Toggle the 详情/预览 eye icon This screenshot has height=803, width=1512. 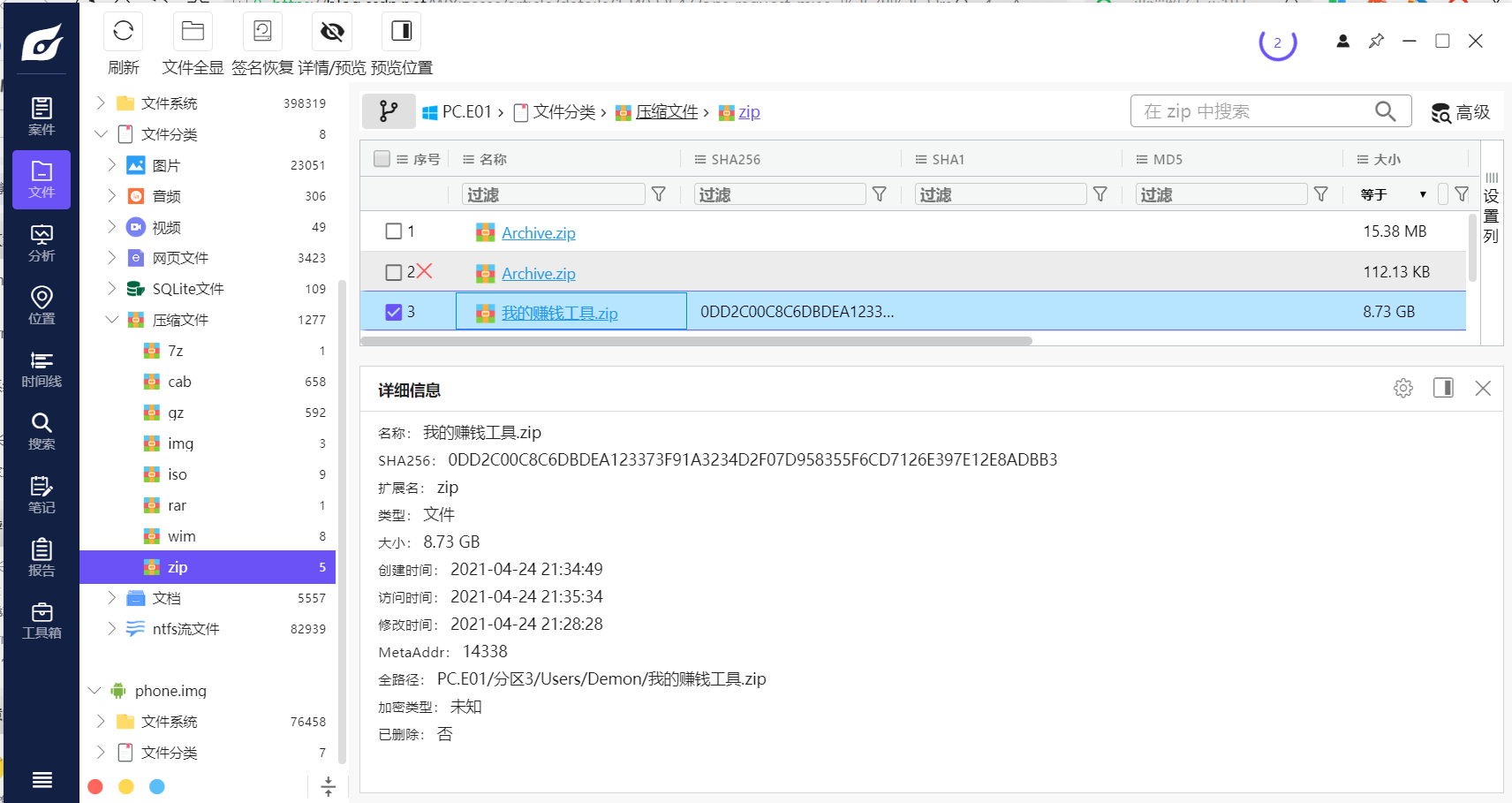pos(332,32)
